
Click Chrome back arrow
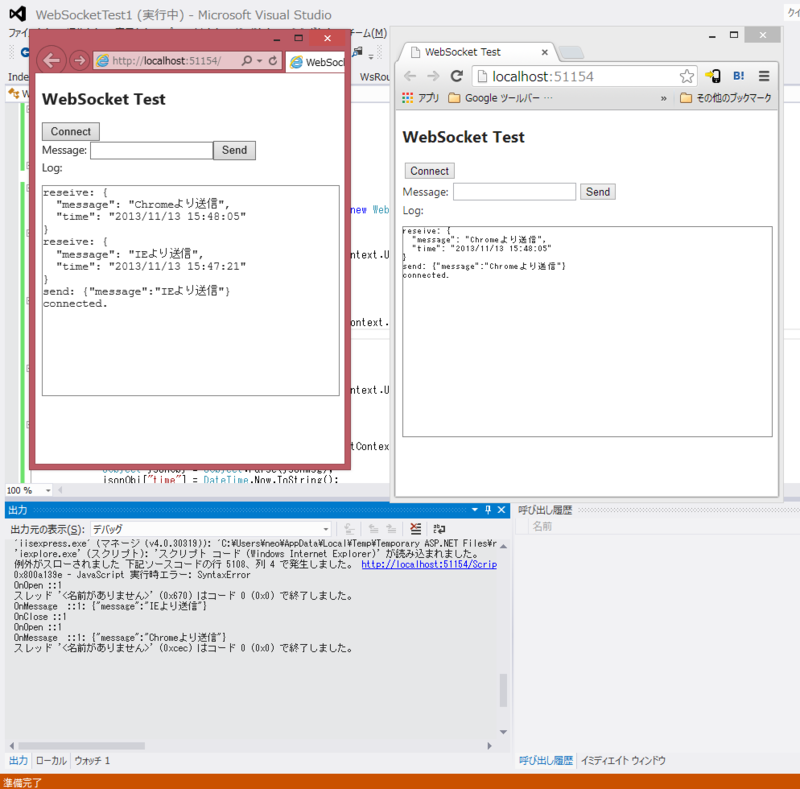pyautogui.click(x=410, y=77)
